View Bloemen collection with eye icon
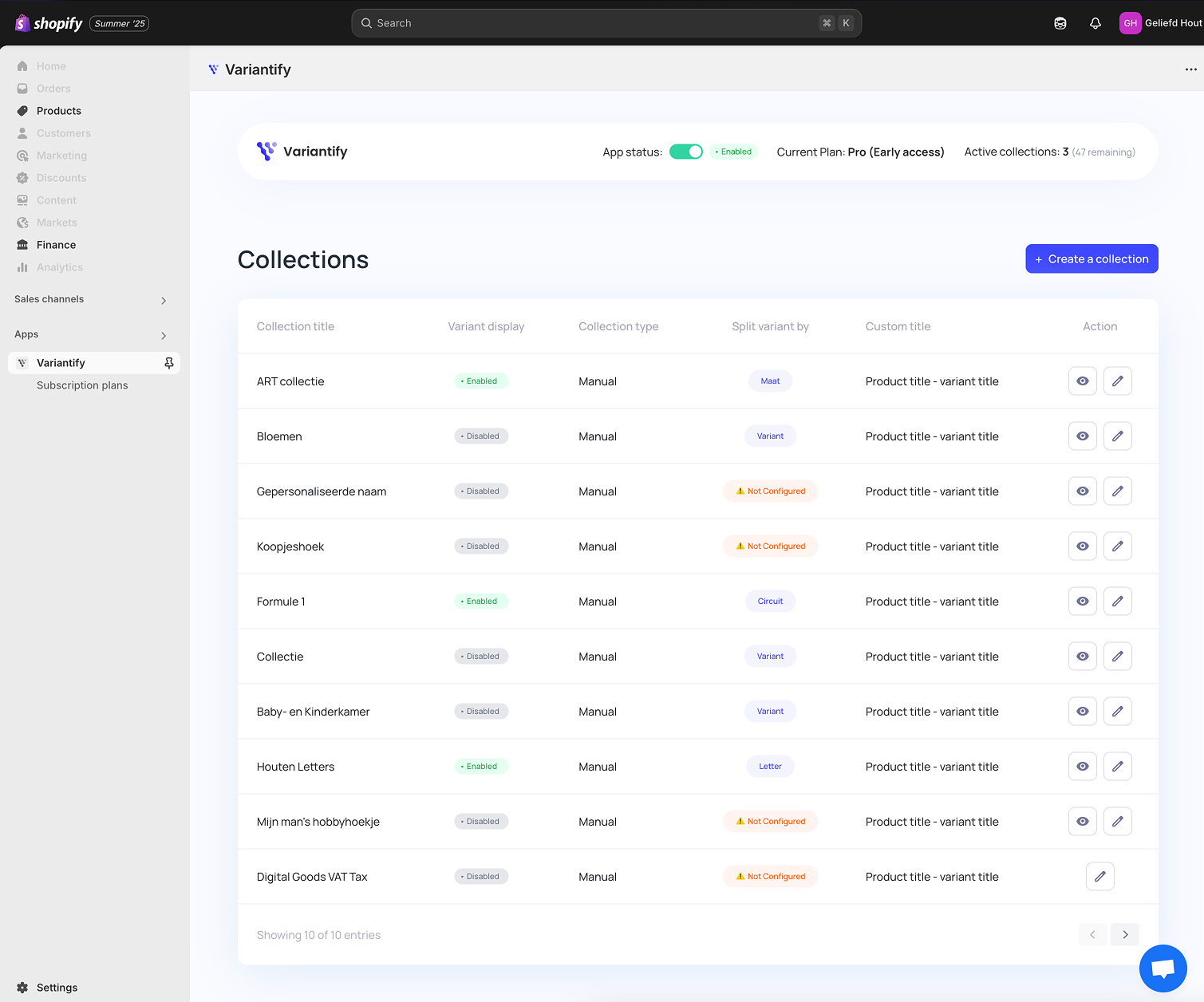This screenshot has width=1204, height=1002. 1083,436
